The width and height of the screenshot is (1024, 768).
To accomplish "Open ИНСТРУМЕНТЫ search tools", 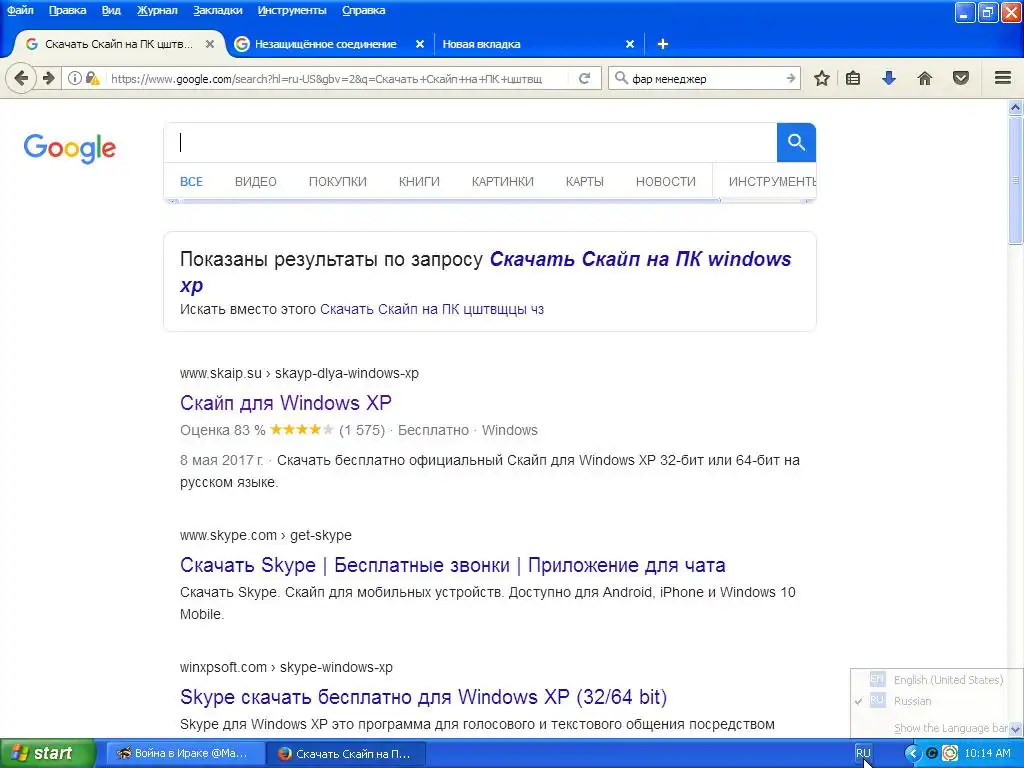I will [772, 182].
